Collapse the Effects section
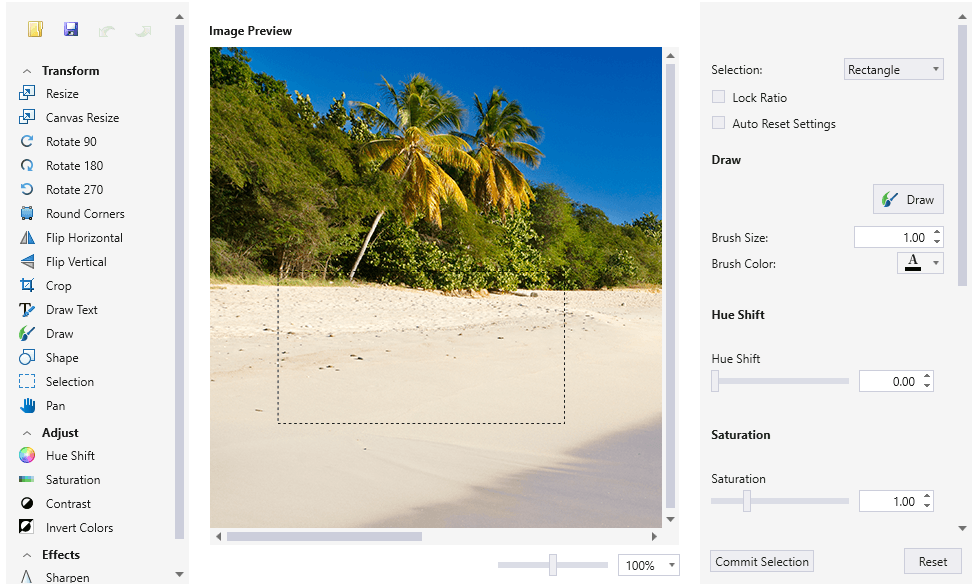Image resolution: width=973 pixels, height=587 pixels. point(27,555)
